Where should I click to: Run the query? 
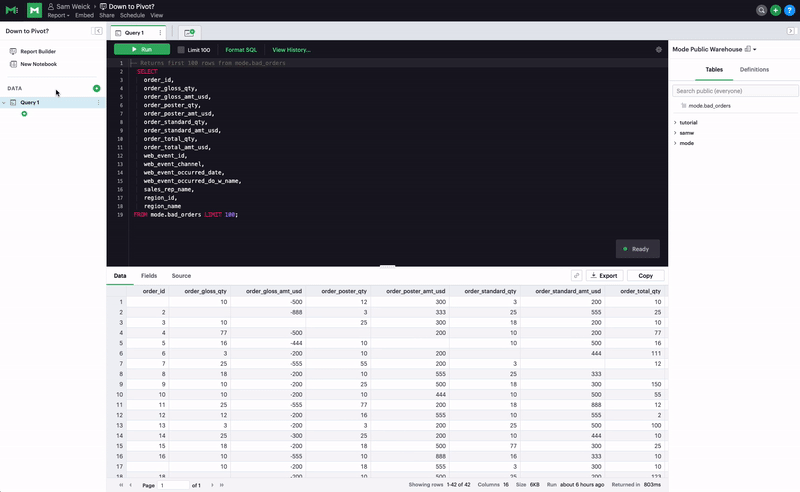(x=141, y=49)
